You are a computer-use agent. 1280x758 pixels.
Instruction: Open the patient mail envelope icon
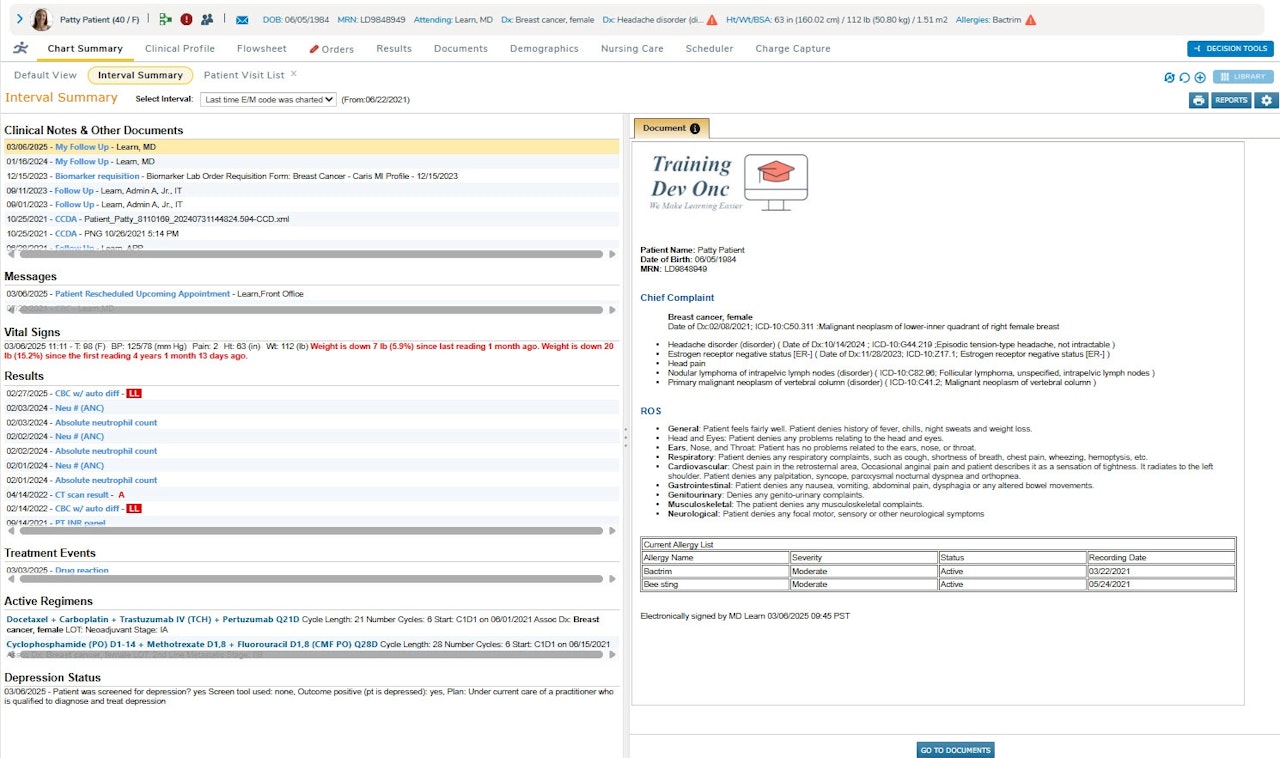[242, 19]
